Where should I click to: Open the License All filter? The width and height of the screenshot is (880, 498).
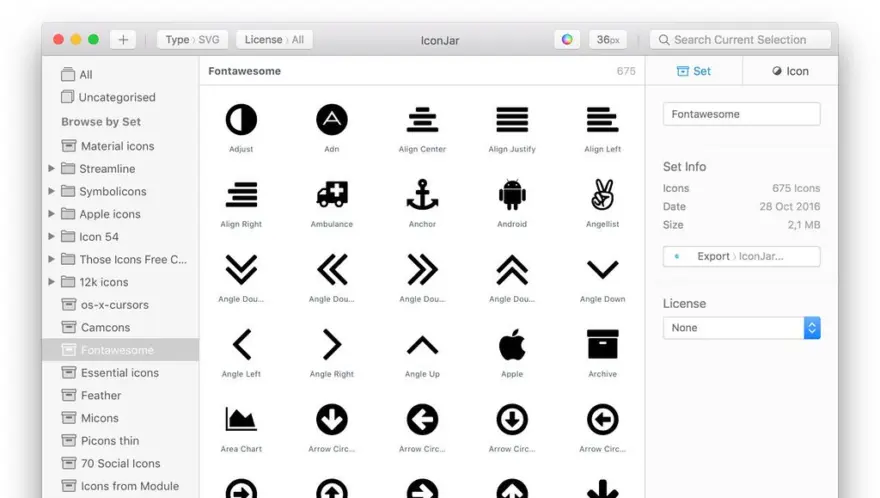click(x=274, y=39)
